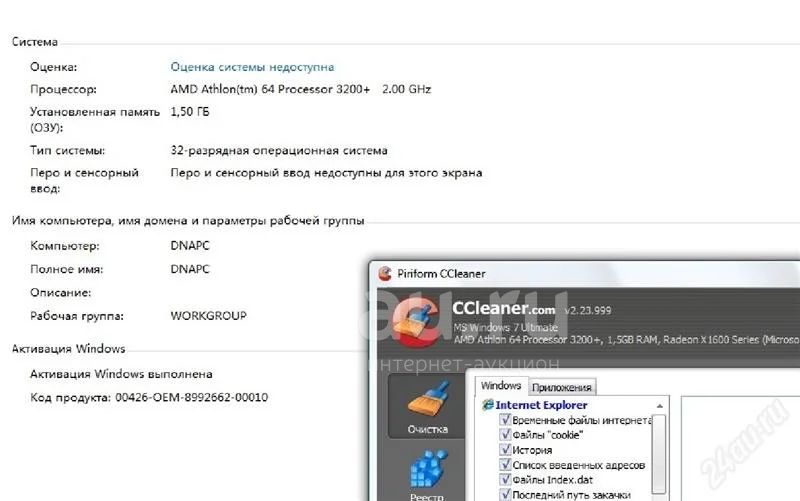The width and height of the screenshot is (800, 501).
Task: Click the 1,50 ГБ memory value
Action: click(190, 112)
